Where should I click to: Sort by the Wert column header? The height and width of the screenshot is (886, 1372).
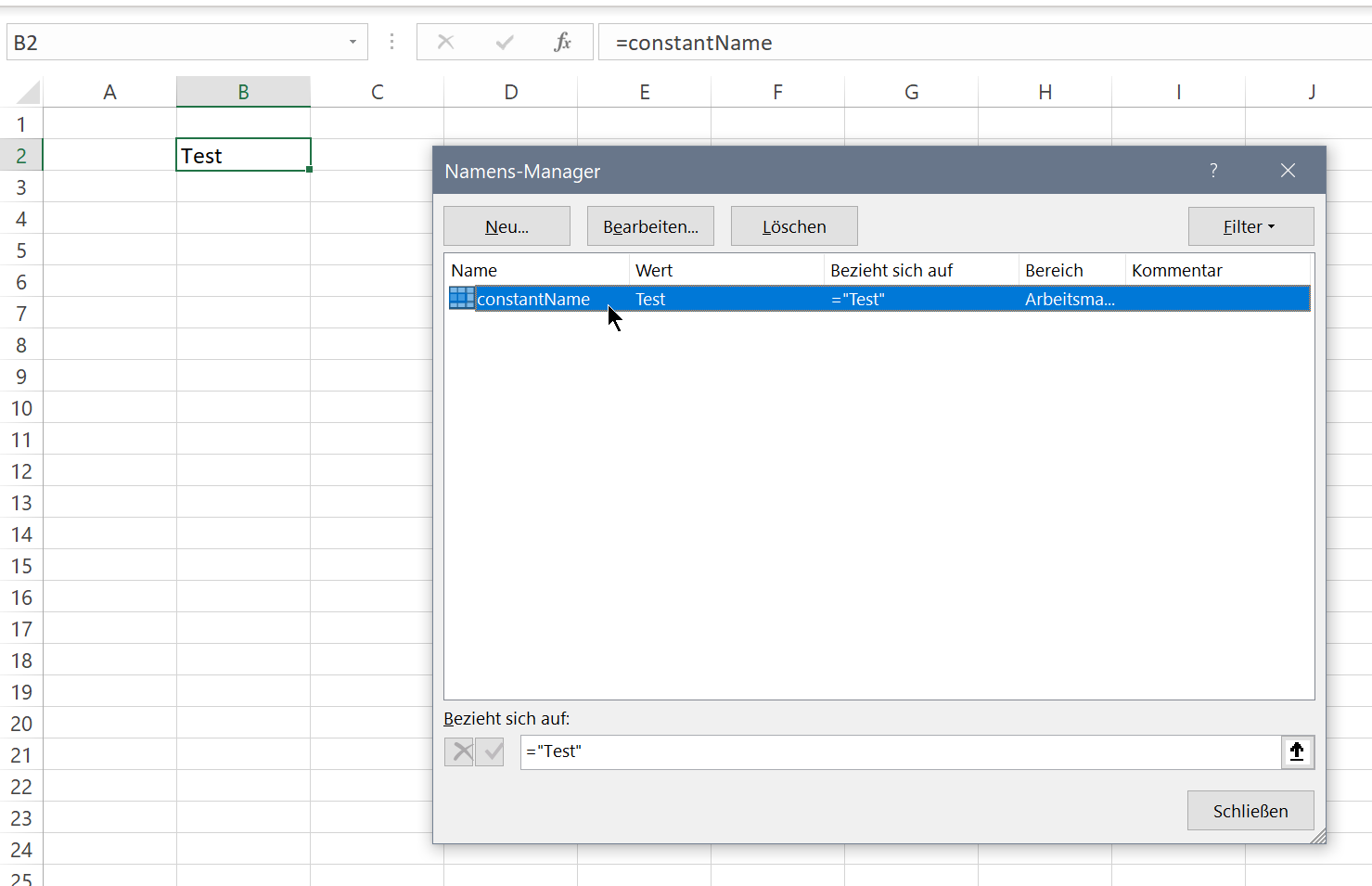pyautogui.click(x=726, y=270)
